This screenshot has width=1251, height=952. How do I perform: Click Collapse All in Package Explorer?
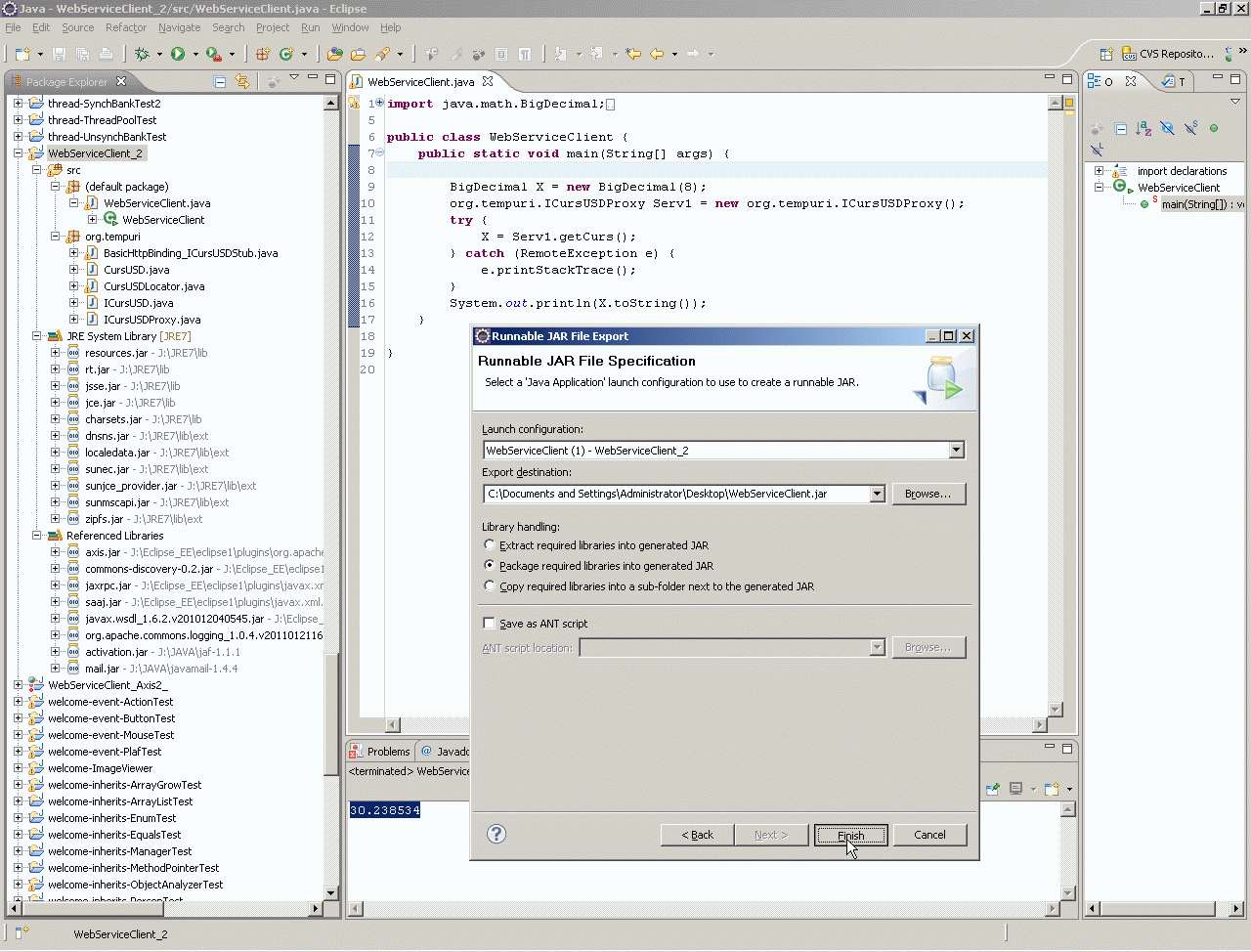[220, 82]
